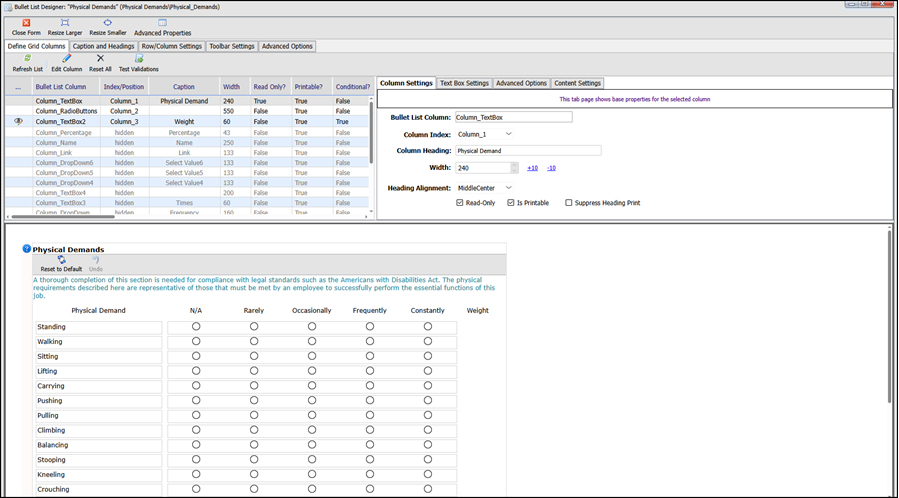Click the Column Heading text field
The image size is (899, 498).
point(528,151)
